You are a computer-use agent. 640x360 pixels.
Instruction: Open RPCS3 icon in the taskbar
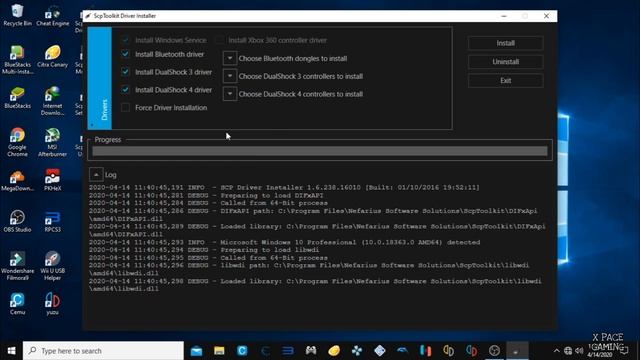pos(288,351)
